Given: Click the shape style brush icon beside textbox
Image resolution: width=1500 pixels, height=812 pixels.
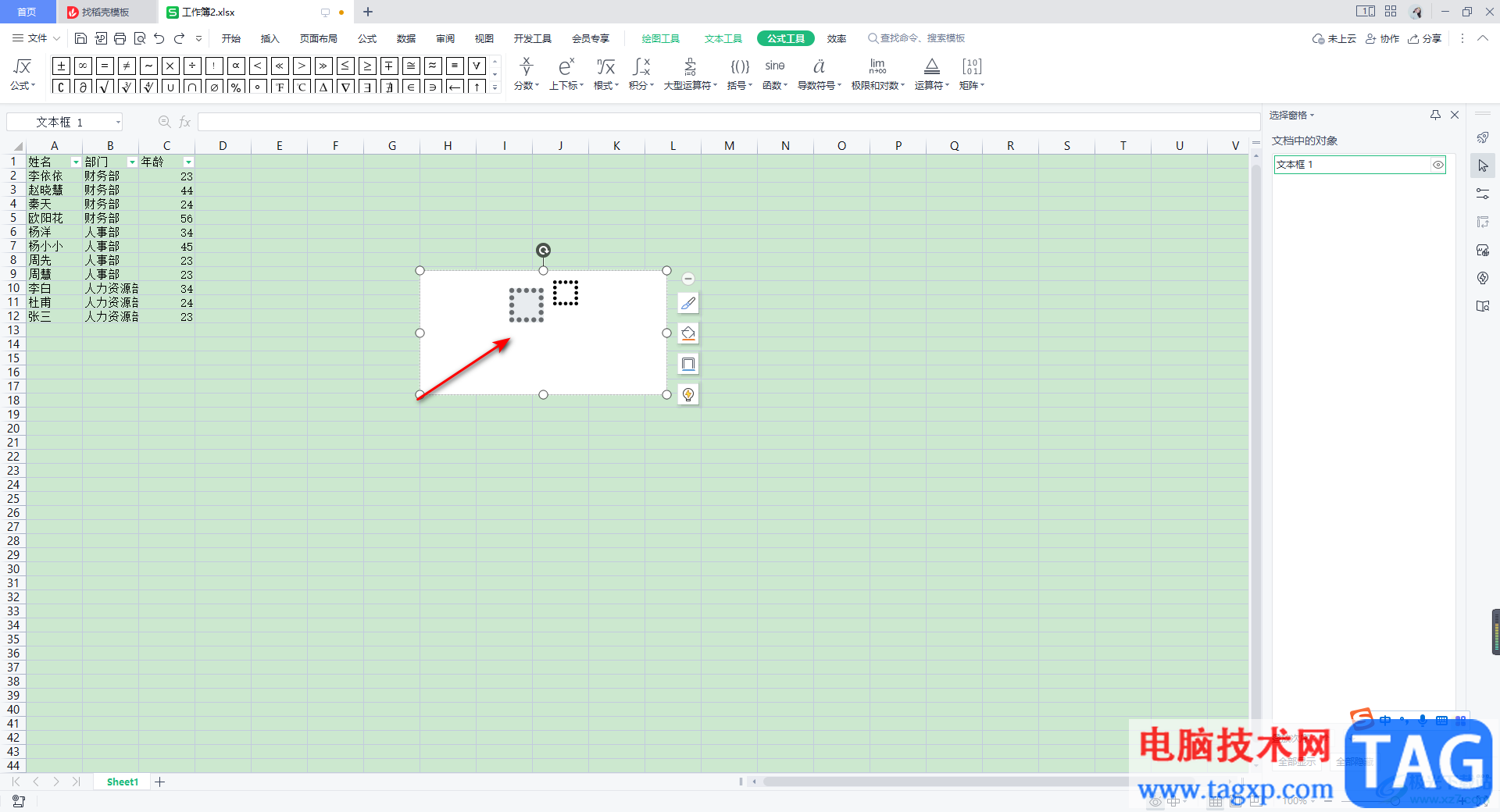Looking at the screenshot, I should point(688,303).
